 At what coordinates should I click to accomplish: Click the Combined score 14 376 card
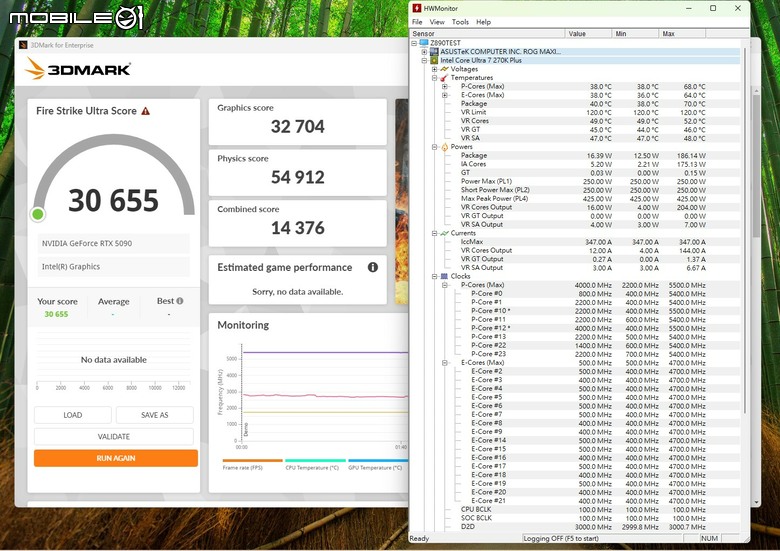point(297,223)
